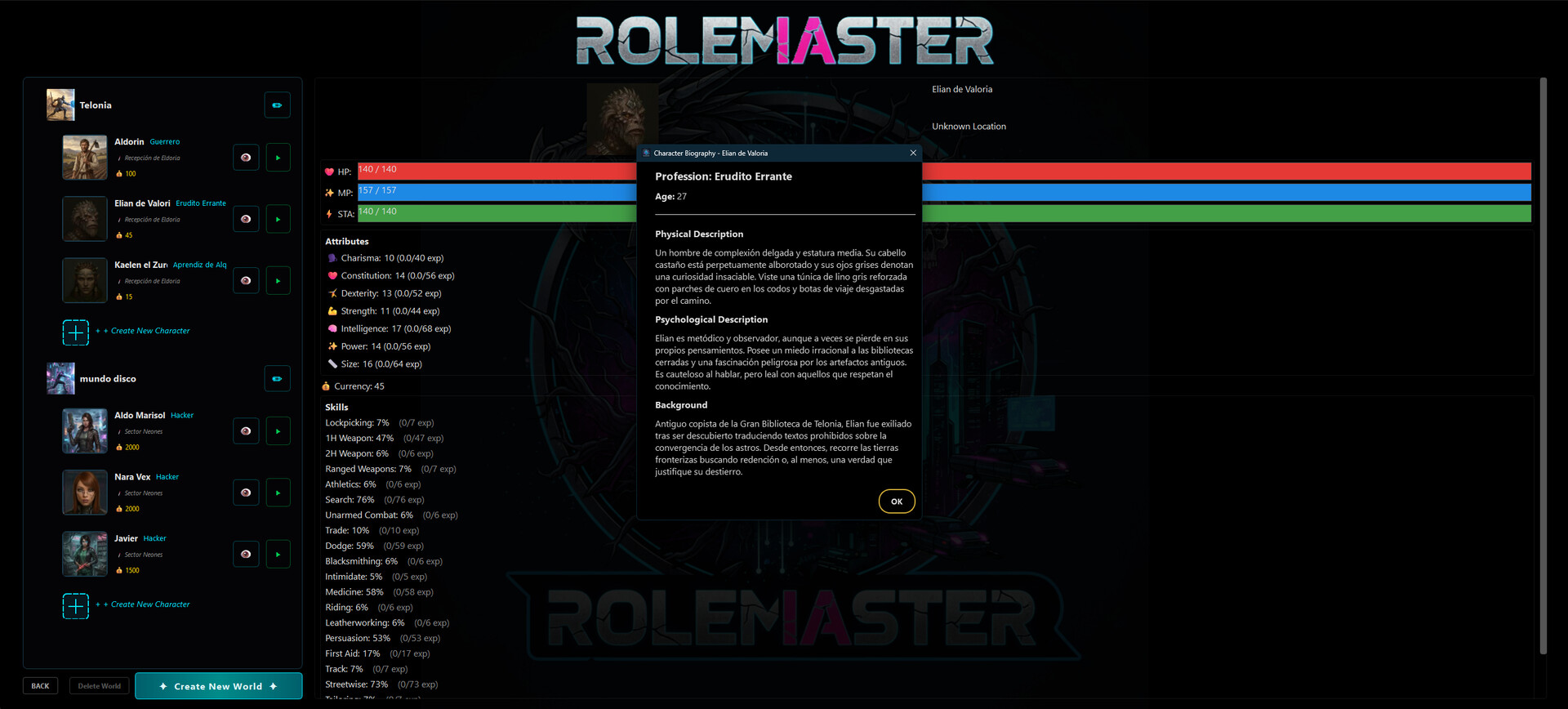1568x709 pixels.
Task: Click the Delete World button
Action: [x=100, y=686]
